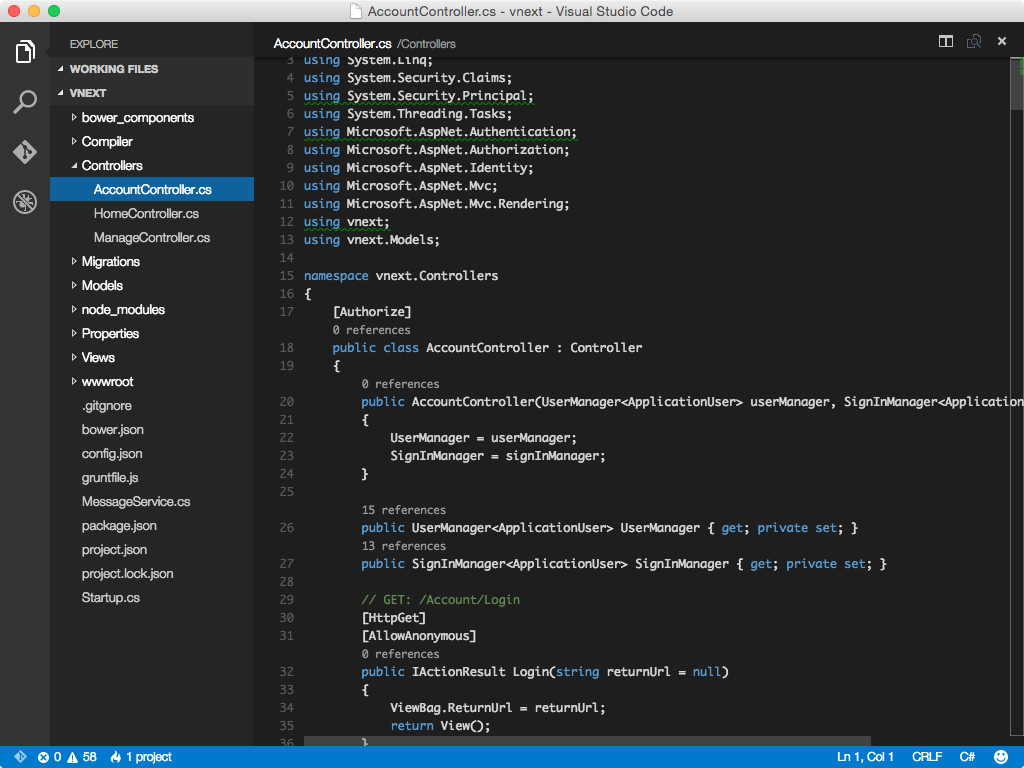Expand the Properties folder
Viewport: 1024px width, 768px height.
152,334
